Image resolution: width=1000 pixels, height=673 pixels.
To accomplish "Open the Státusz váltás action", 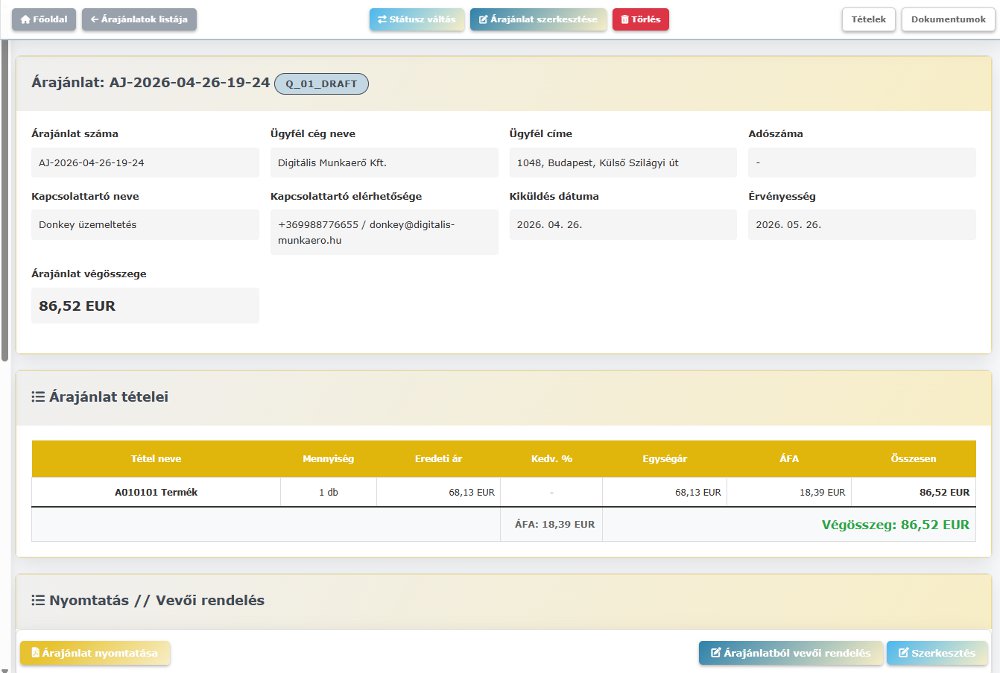I will (416, 19).
